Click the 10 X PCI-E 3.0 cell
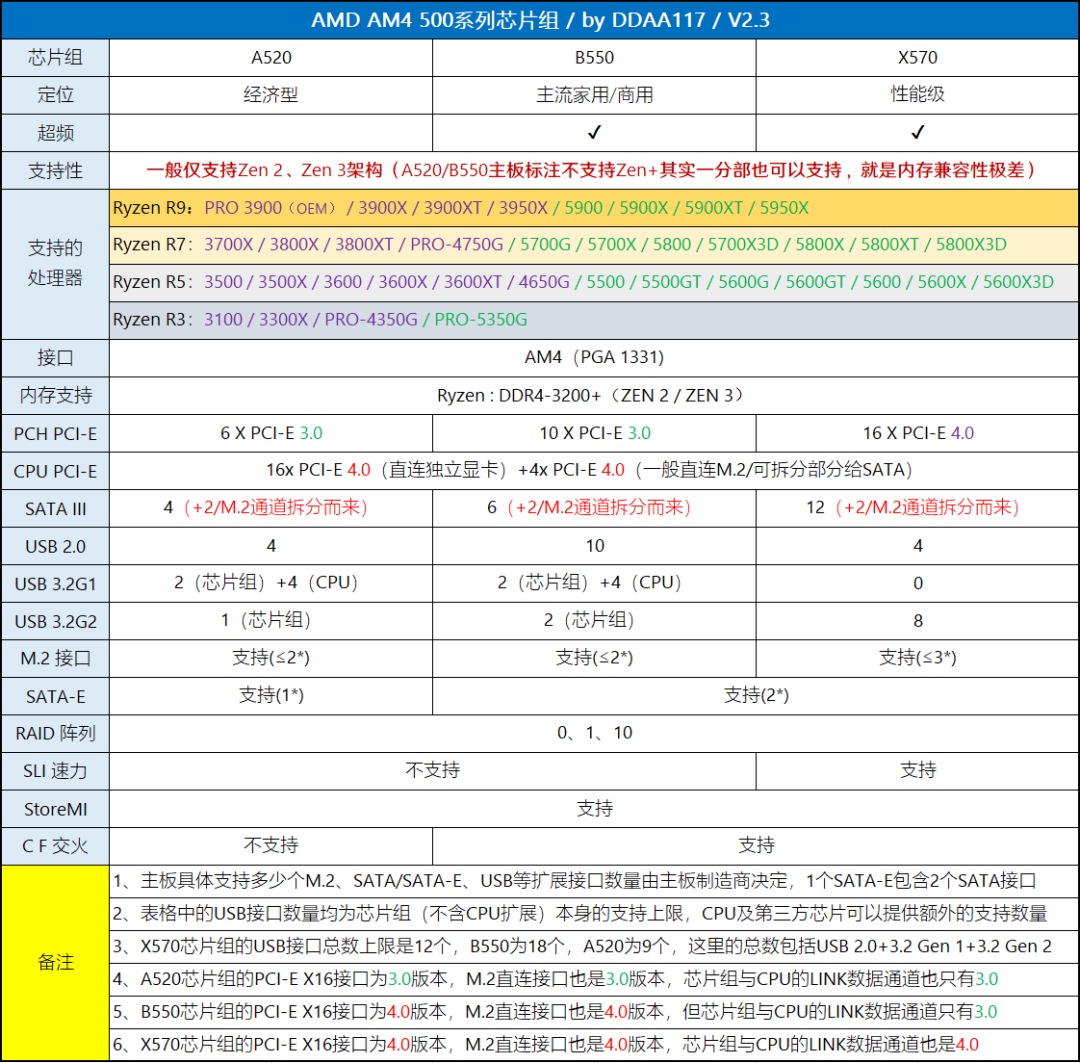The image size is (1080, 1063). (x=594, y=433)
